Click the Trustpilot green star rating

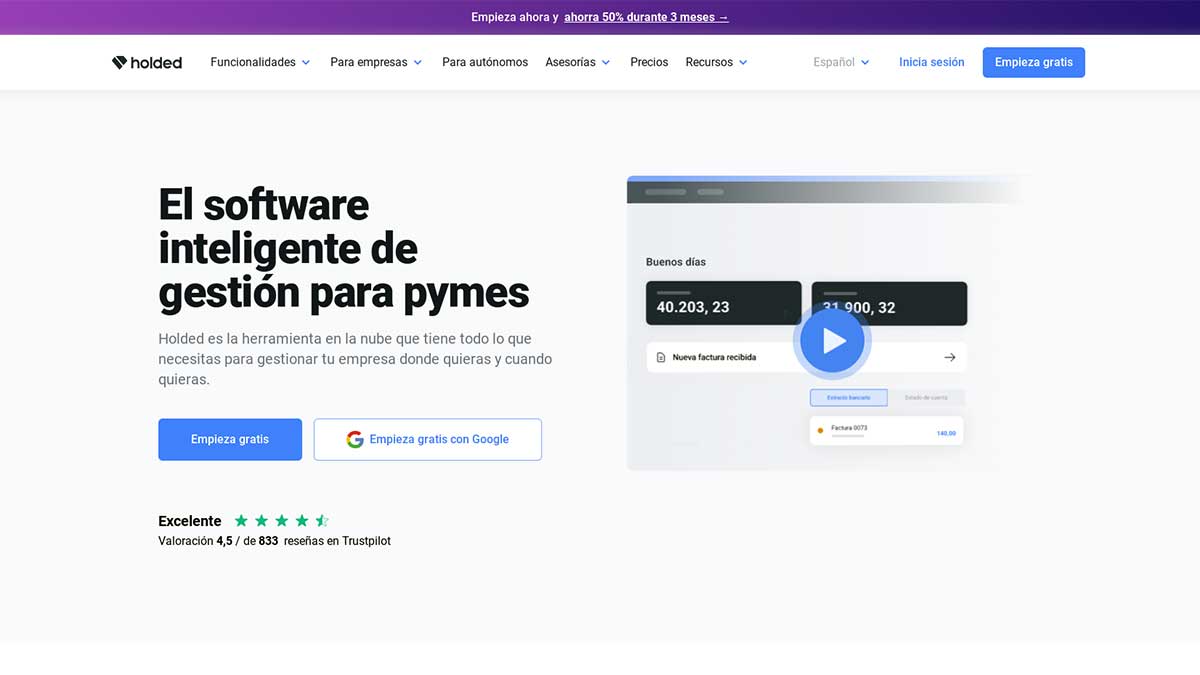tap(281, 521)
